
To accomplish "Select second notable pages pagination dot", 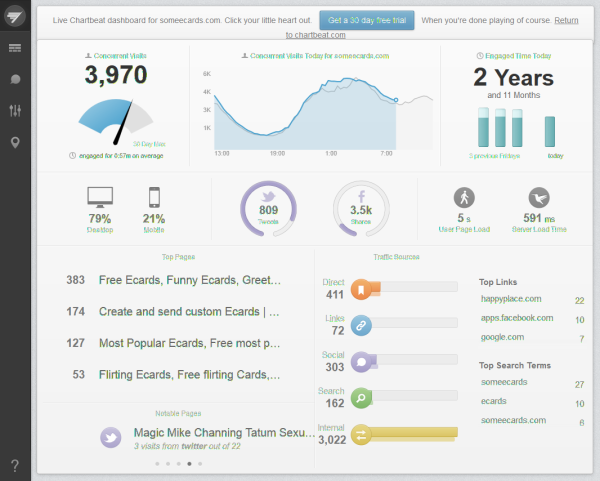I will (168, 464).
